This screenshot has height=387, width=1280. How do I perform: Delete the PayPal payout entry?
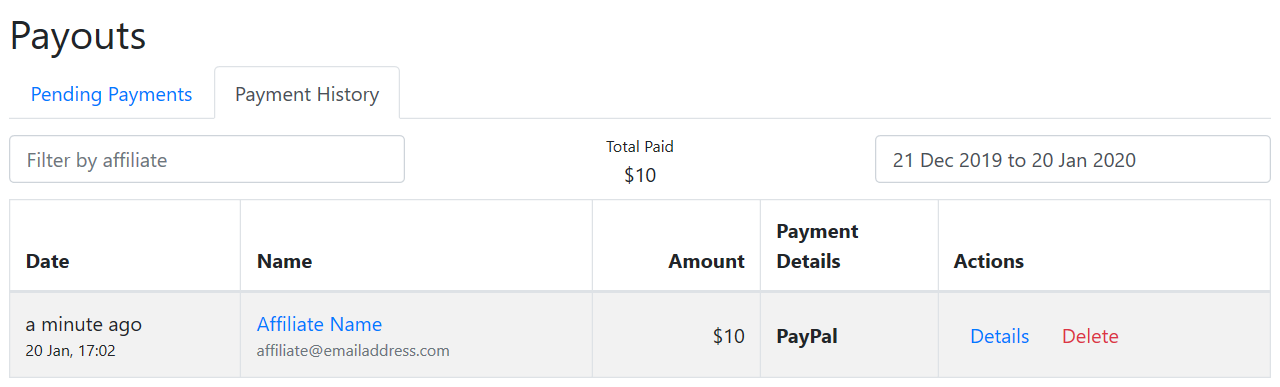[1090, 336]
